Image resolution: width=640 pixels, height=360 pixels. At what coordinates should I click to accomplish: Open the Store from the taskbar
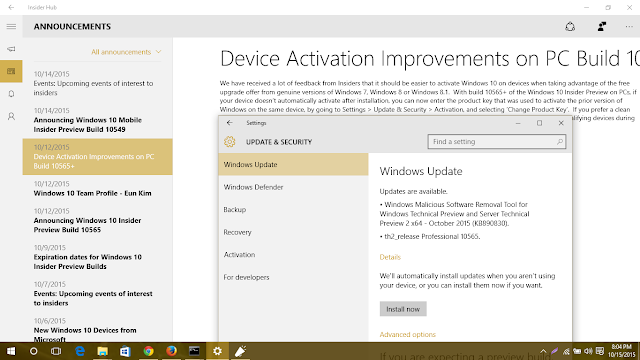(x=125, y=351)
